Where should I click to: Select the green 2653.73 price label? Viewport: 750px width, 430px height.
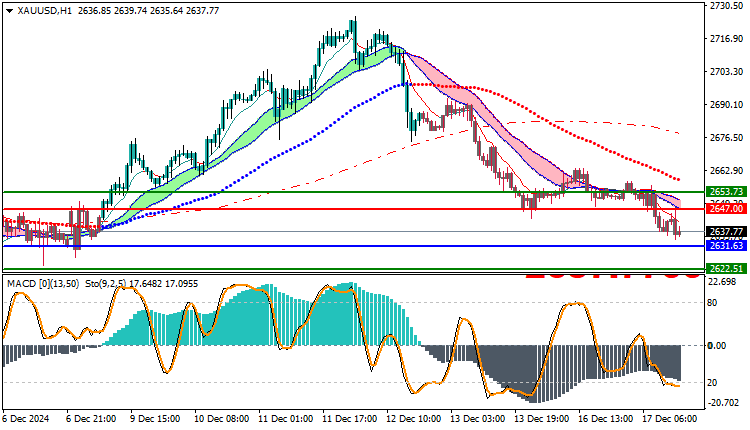[726, 192]
